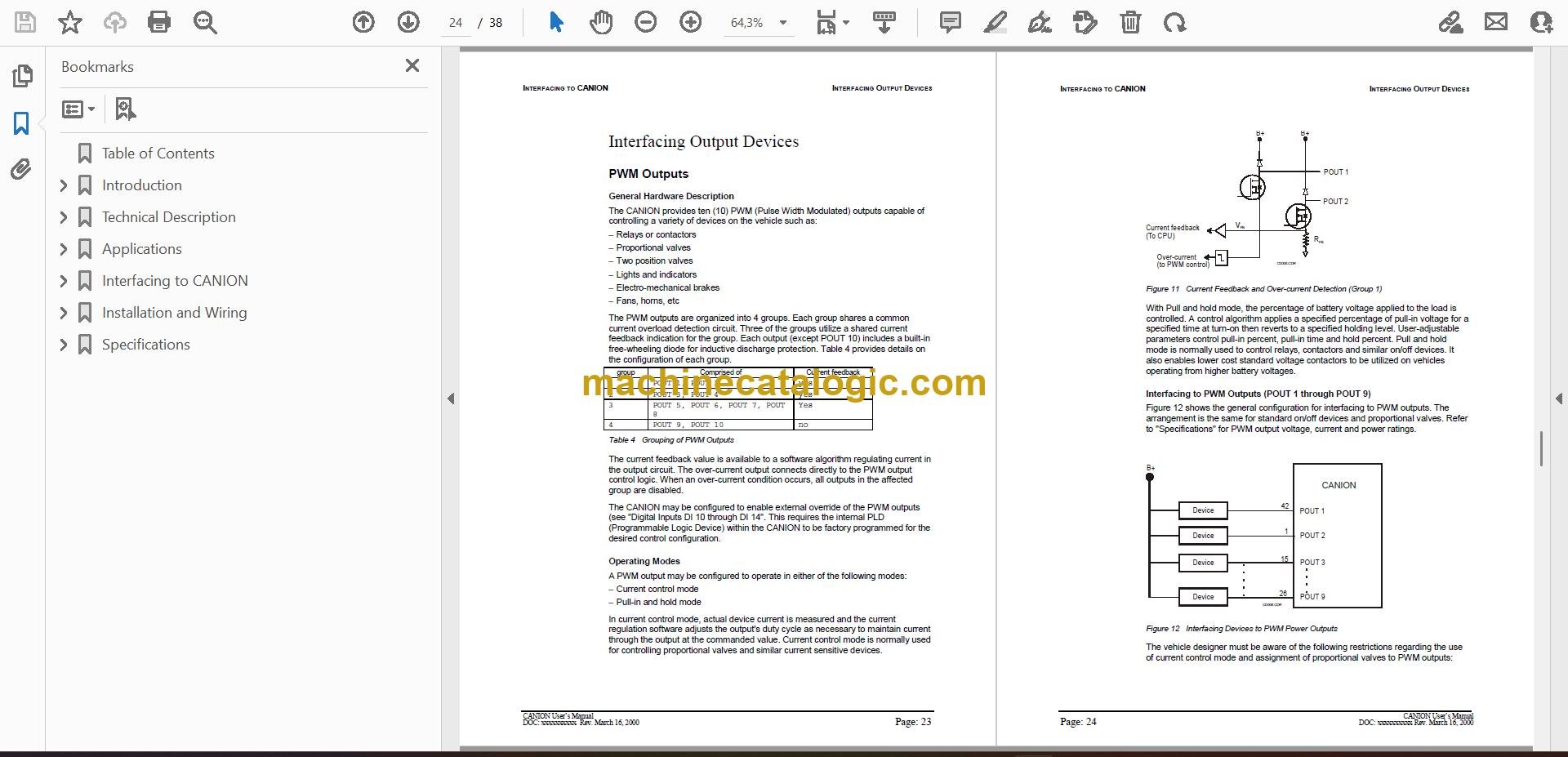Click 'Page: 24' footer text
Viewport: 1568px width, 757px height.
click(1078, 722)
